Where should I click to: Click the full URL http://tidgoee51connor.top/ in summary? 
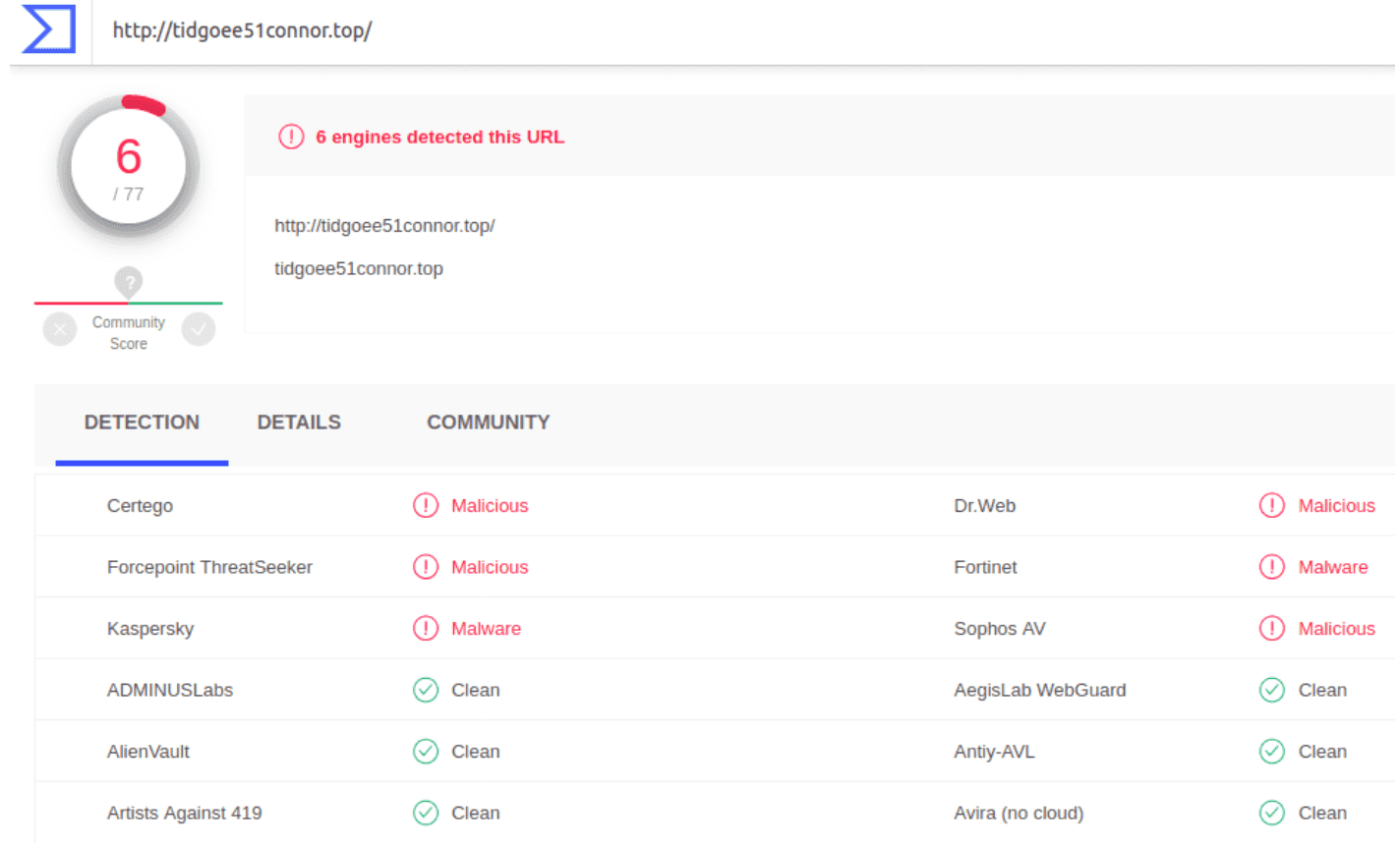click(x=384, y=226)
